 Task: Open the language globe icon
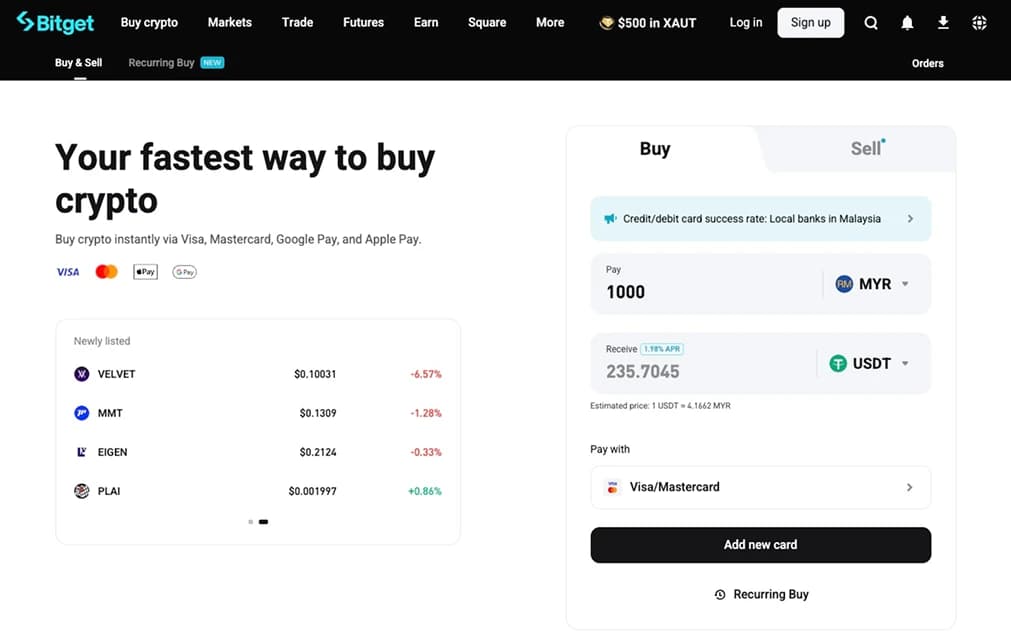[x=979, y=23]
